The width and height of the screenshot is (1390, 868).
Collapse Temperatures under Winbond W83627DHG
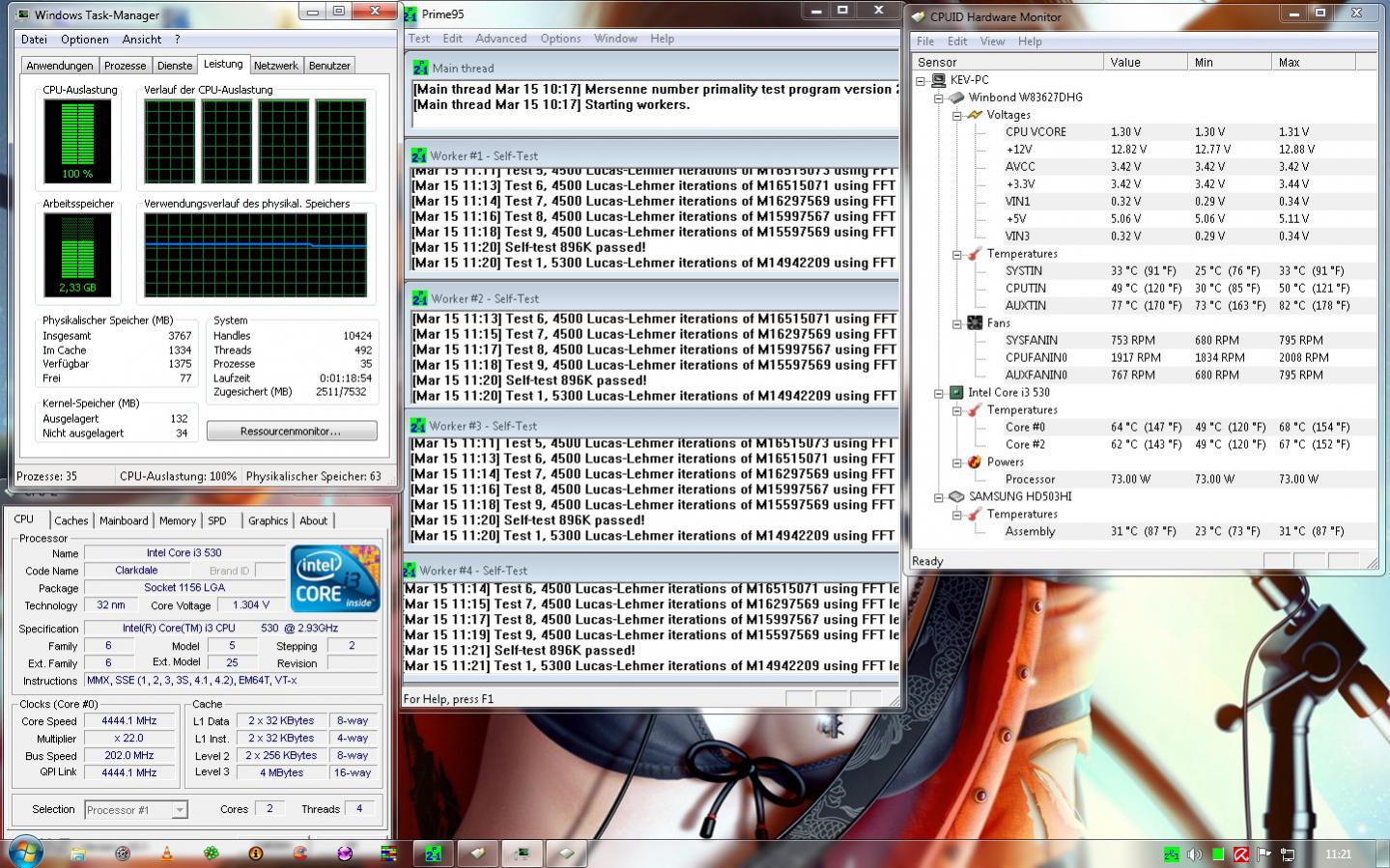point(956,254)
